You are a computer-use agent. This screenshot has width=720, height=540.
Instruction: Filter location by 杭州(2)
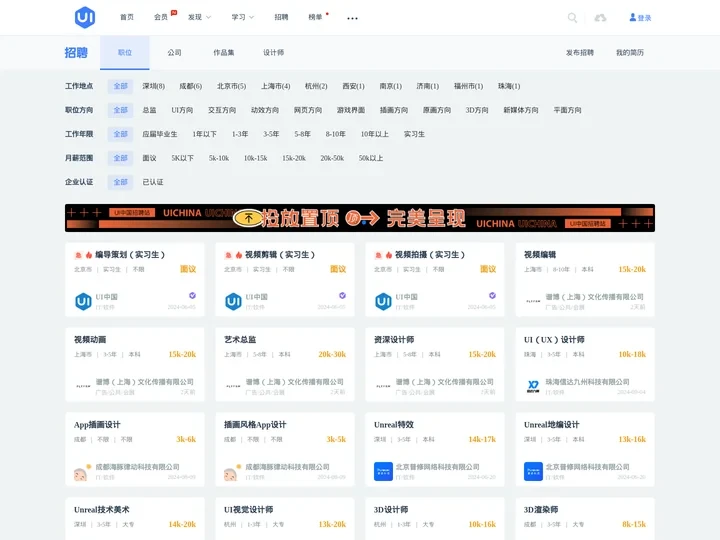tap(316, 86)
